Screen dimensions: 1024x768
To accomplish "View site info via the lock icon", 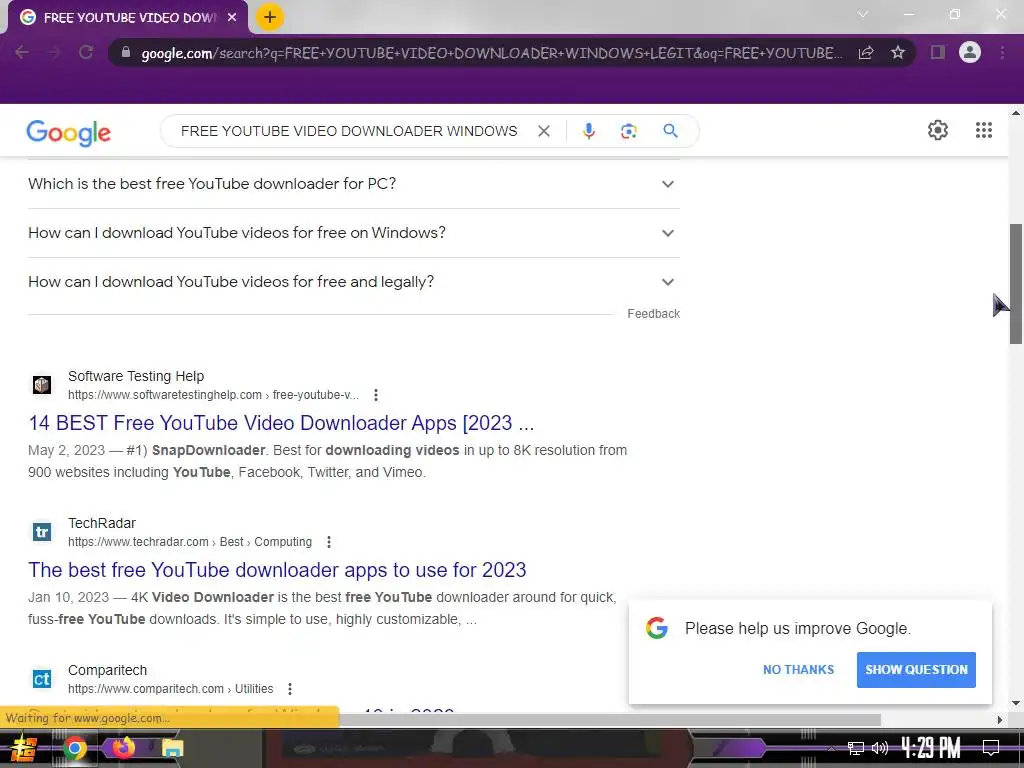I will click(126, 52).
